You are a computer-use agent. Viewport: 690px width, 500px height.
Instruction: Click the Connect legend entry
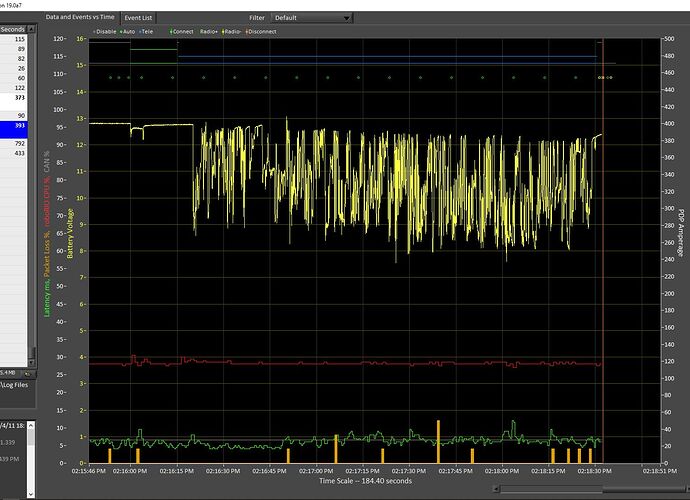coord(182,32)
